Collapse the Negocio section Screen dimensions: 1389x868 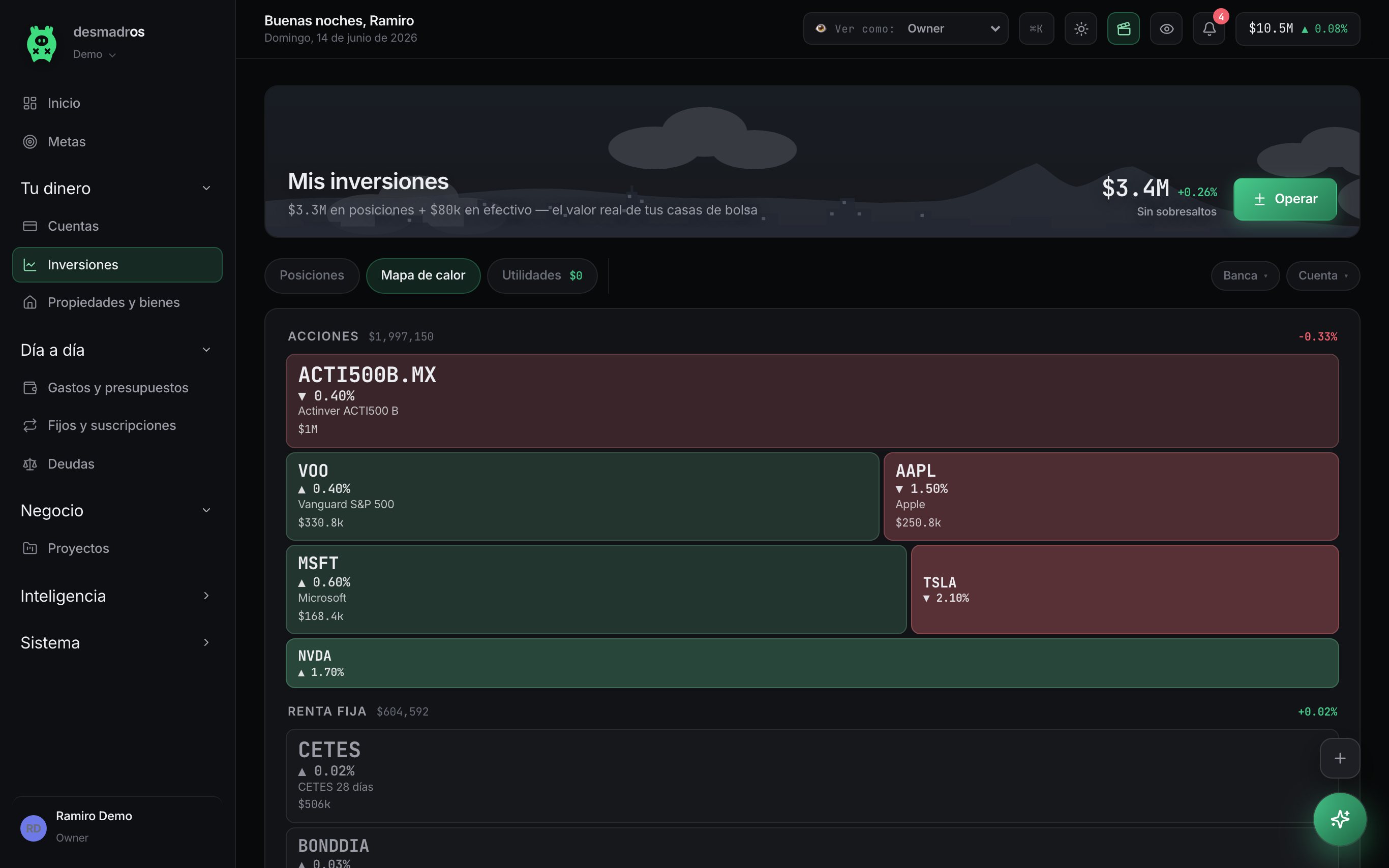(116, 510)
